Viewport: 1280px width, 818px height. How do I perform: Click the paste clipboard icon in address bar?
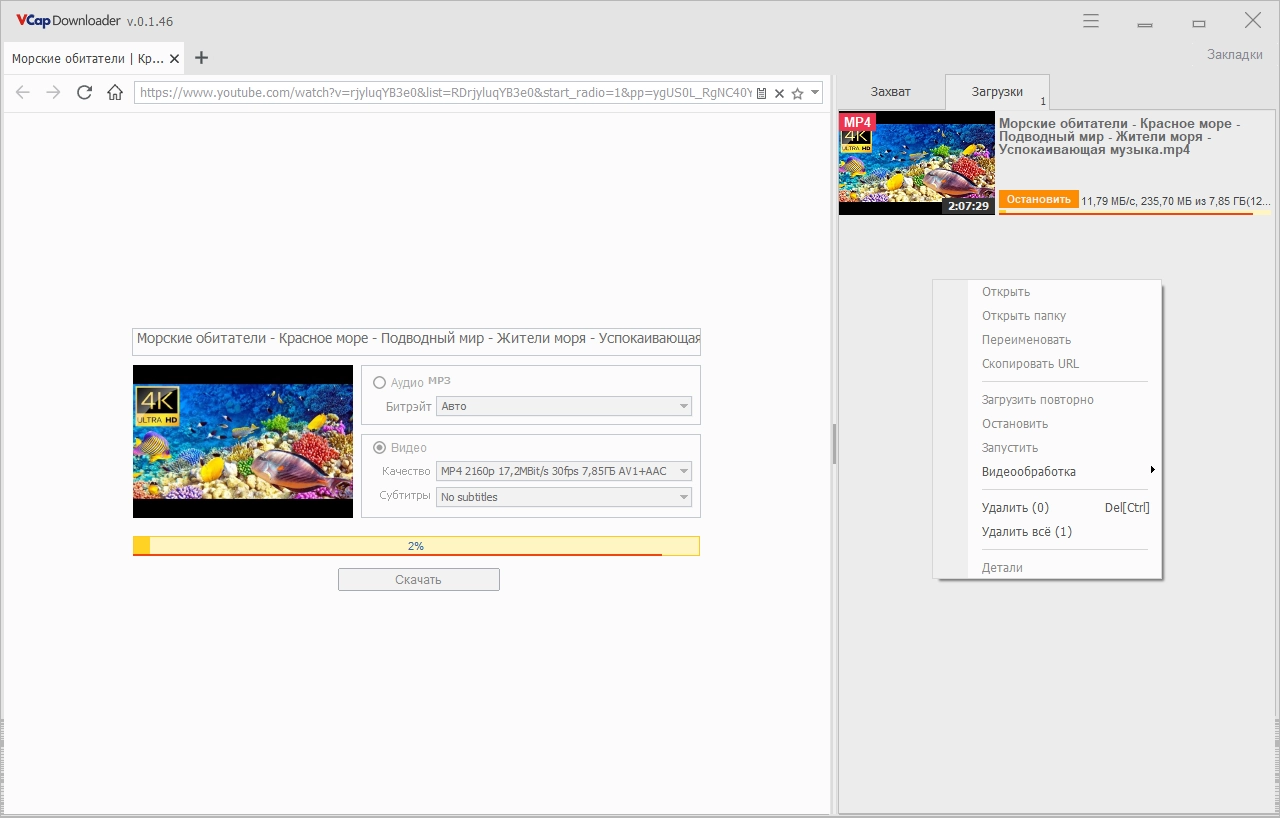(762, 93)
